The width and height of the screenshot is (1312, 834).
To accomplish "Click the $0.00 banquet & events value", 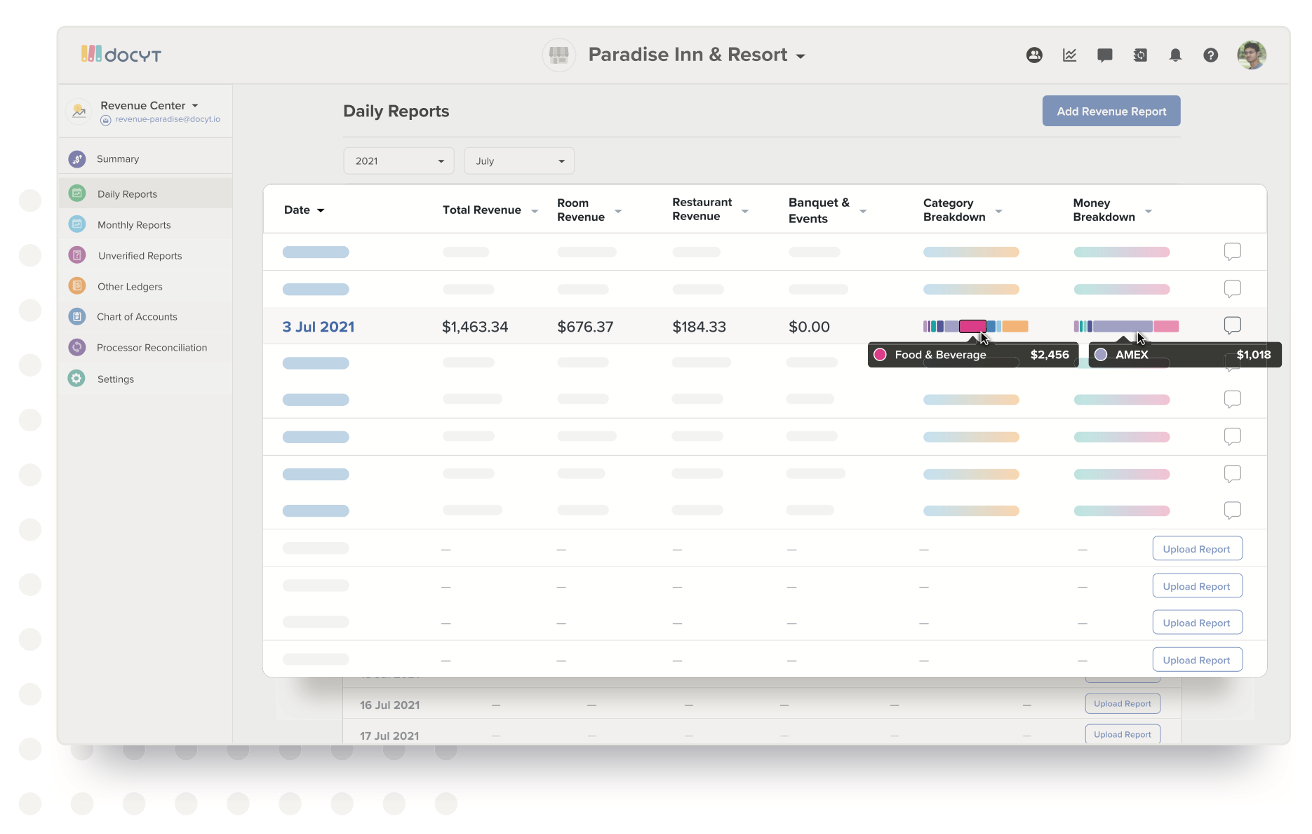I will [x=809, y=327].
